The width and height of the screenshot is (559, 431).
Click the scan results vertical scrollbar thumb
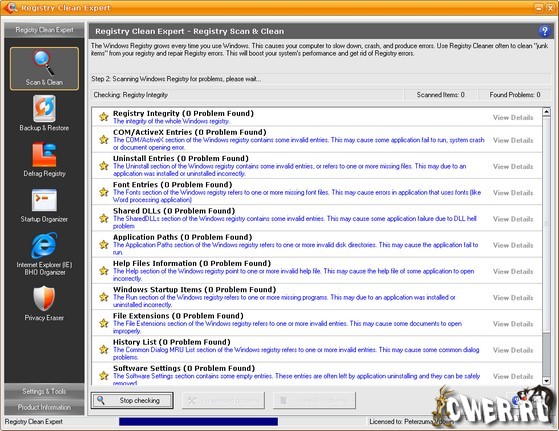[546, 224]
